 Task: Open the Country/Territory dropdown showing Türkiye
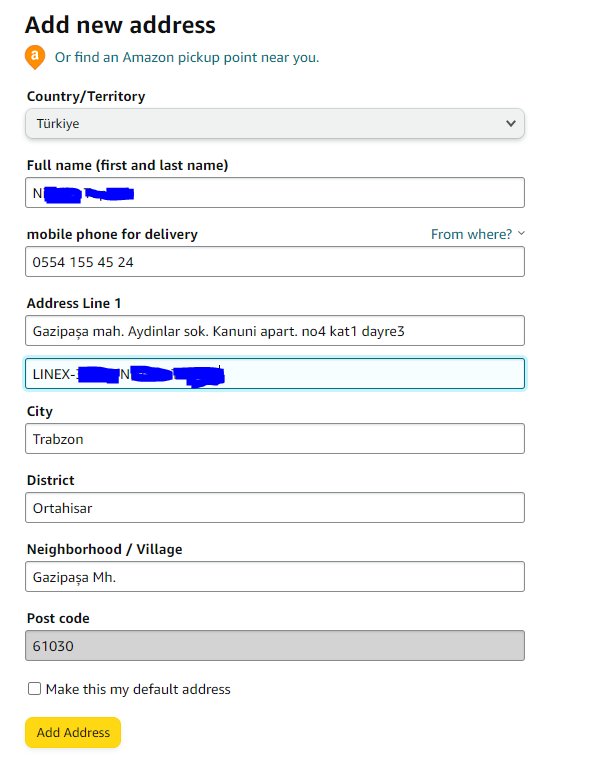[x=274, y=124]
